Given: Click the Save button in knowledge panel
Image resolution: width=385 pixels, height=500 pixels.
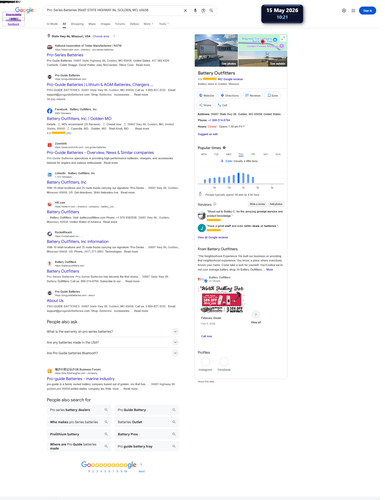Looking at the screenshot, I should (273, 95).
